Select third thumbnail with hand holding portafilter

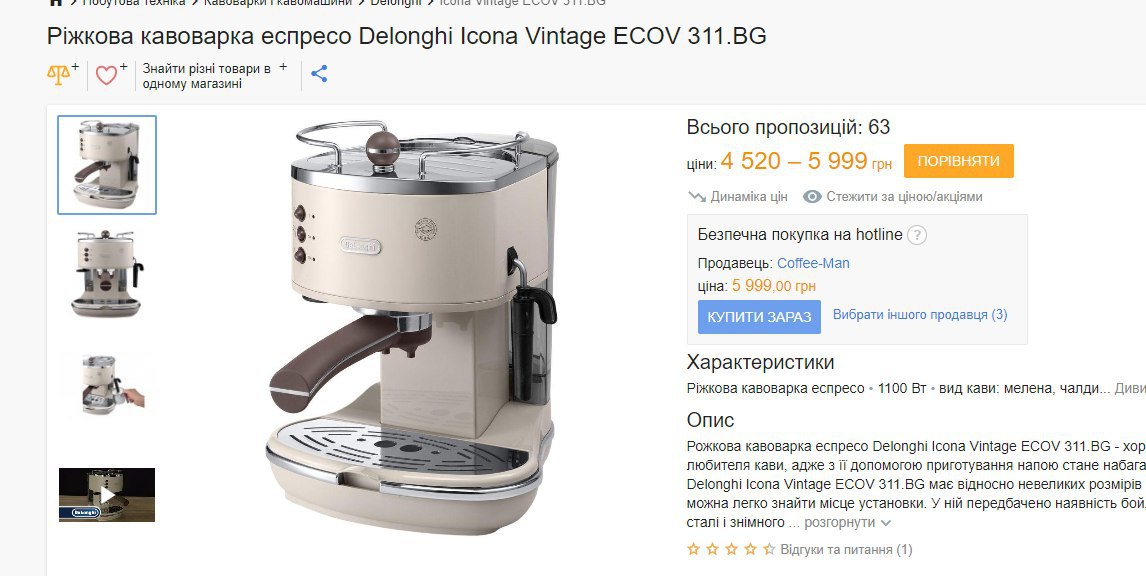coord(107,383)
